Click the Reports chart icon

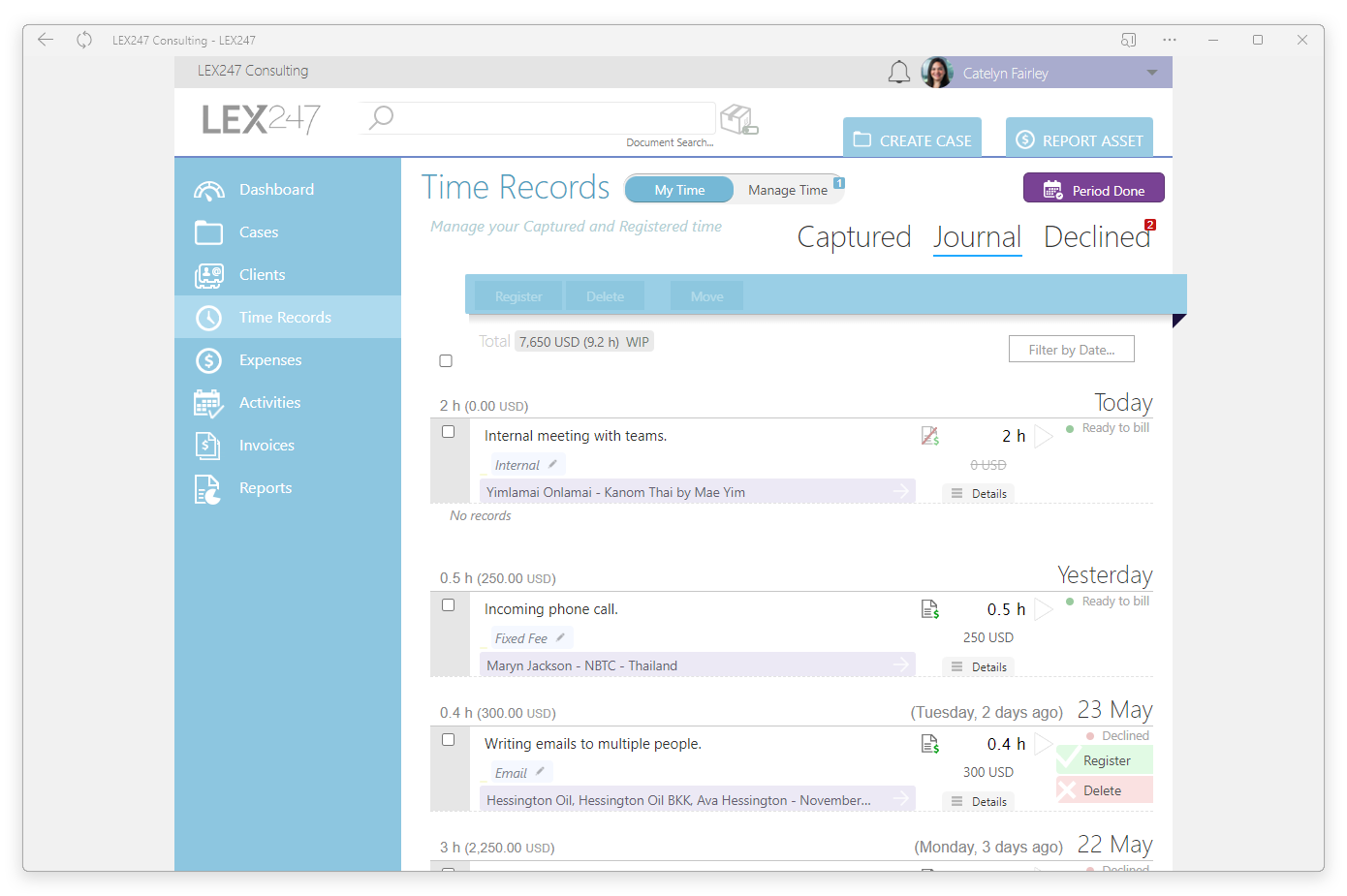(x=207, y=489)
